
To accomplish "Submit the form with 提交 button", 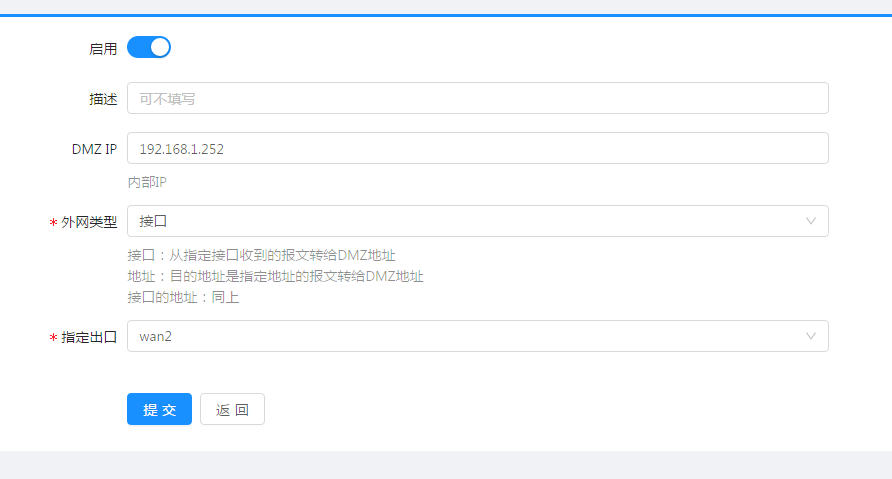I will [159, 409].
